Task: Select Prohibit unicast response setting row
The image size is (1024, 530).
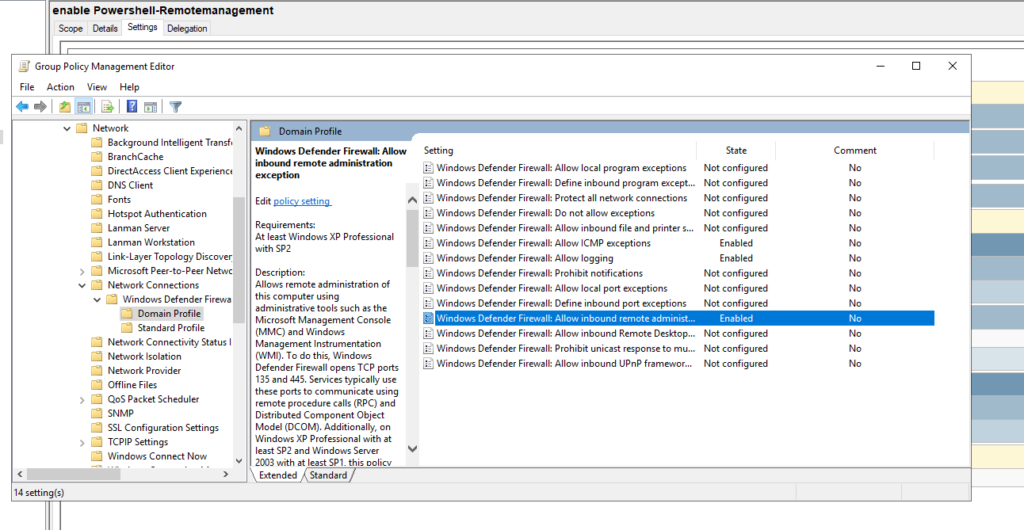Action: coord(678,349)
